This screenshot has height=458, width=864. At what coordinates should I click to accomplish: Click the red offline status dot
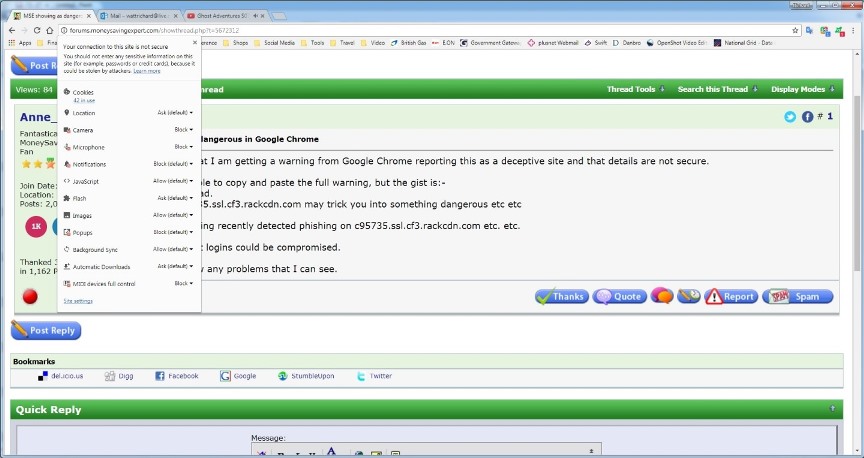[30, 297]
